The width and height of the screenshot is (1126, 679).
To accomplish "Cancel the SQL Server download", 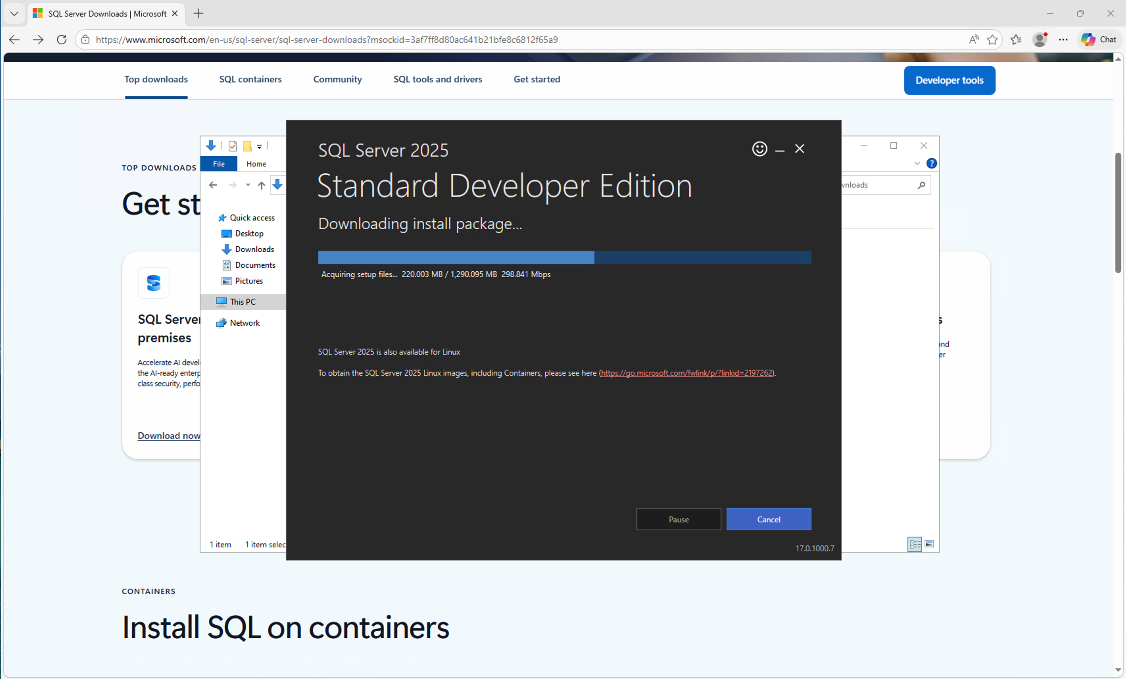I will (x=768, y=519).
